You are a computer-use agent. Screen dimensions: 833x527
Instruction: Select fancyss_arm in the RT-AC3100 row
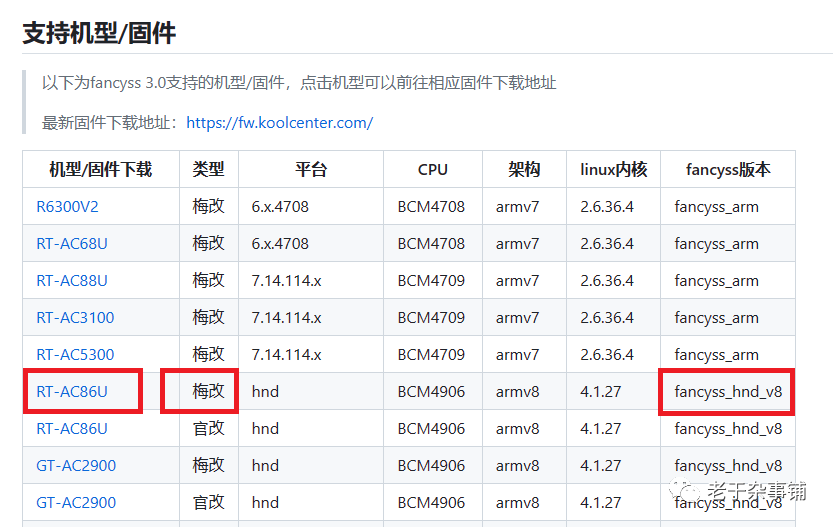point(716,318)
